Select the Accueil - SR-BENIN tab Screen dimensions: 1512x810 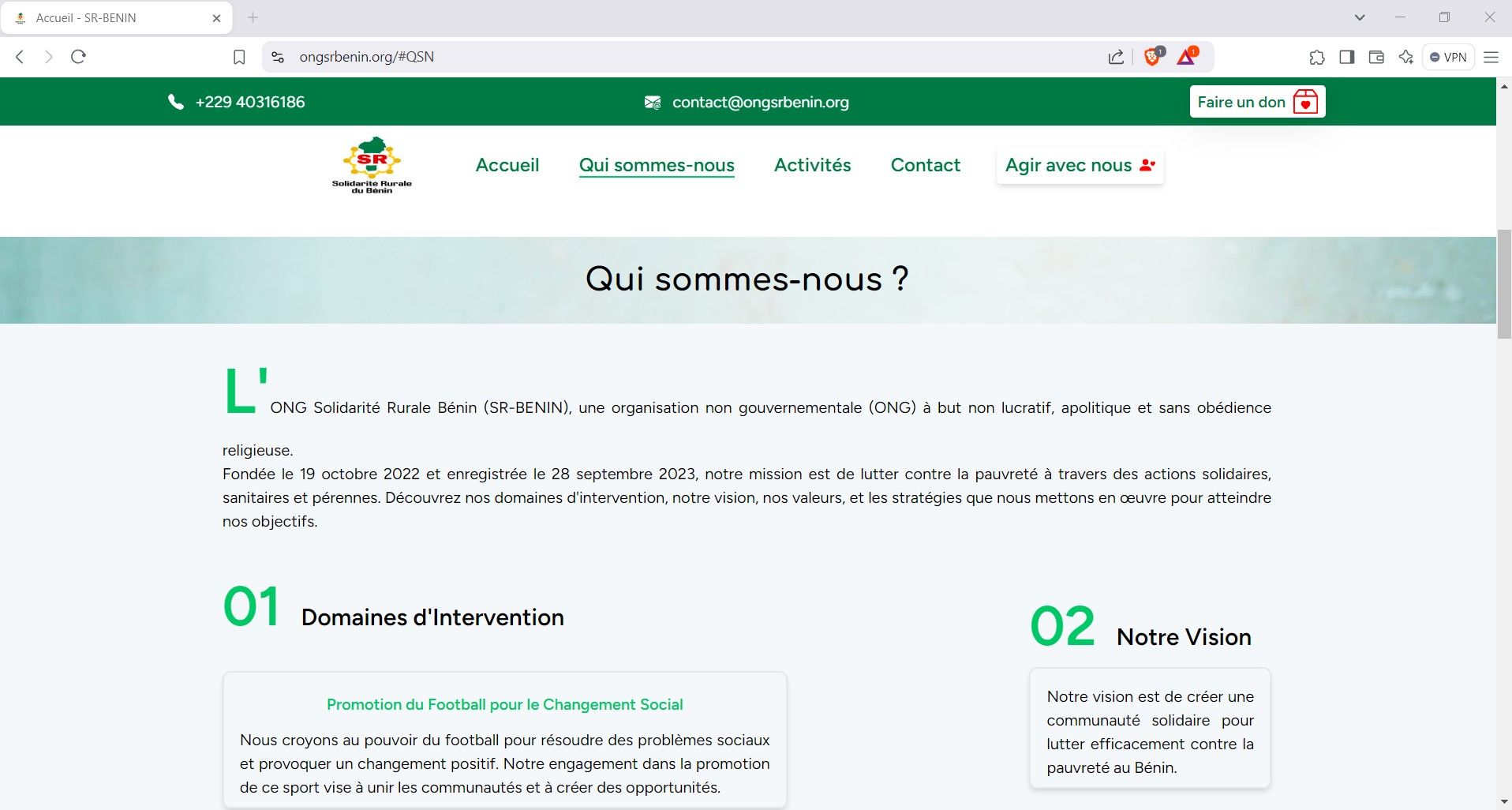click(x=117, y=18)
